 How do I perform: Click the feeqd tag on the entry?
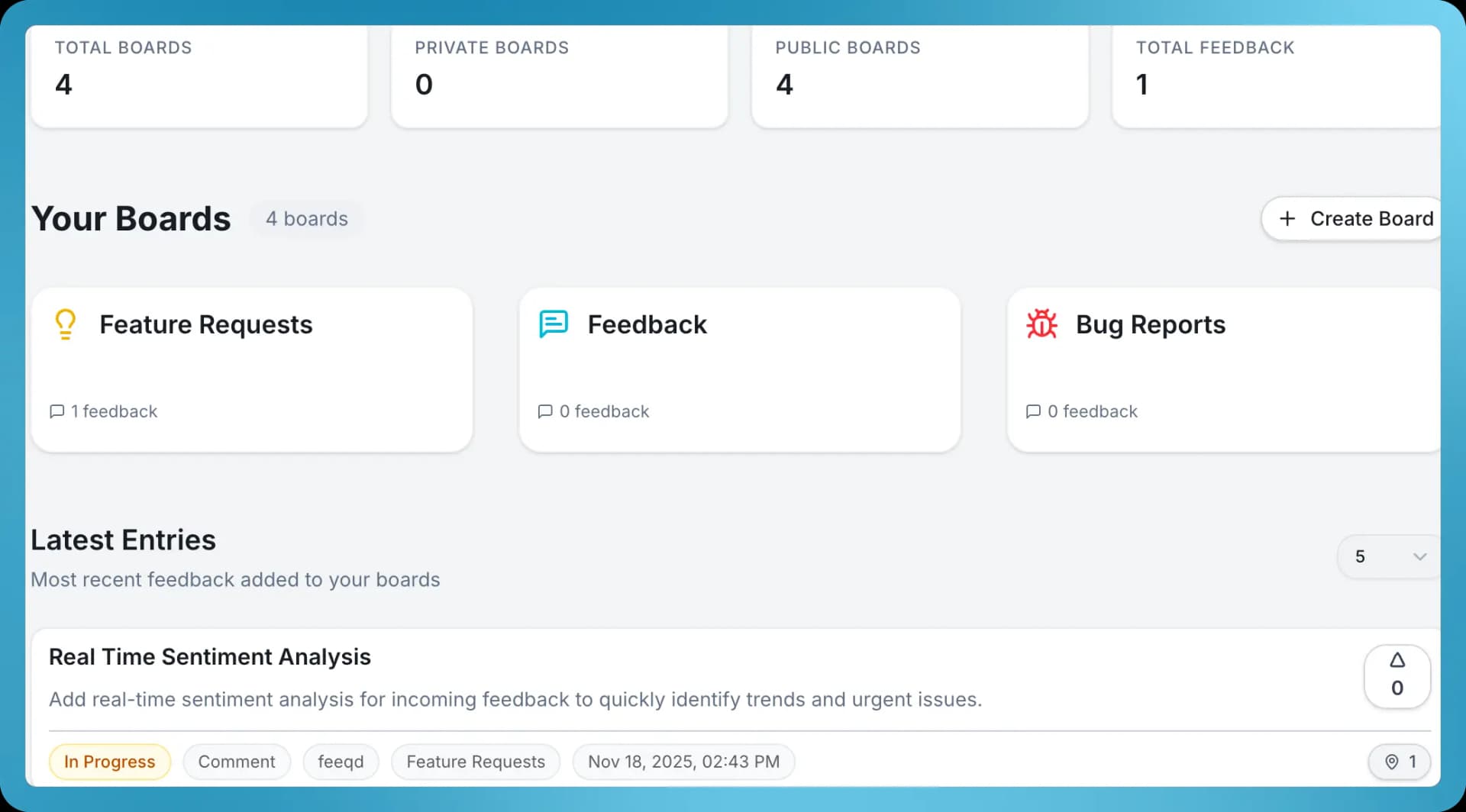pyautogui.click(x=341, y=762)
